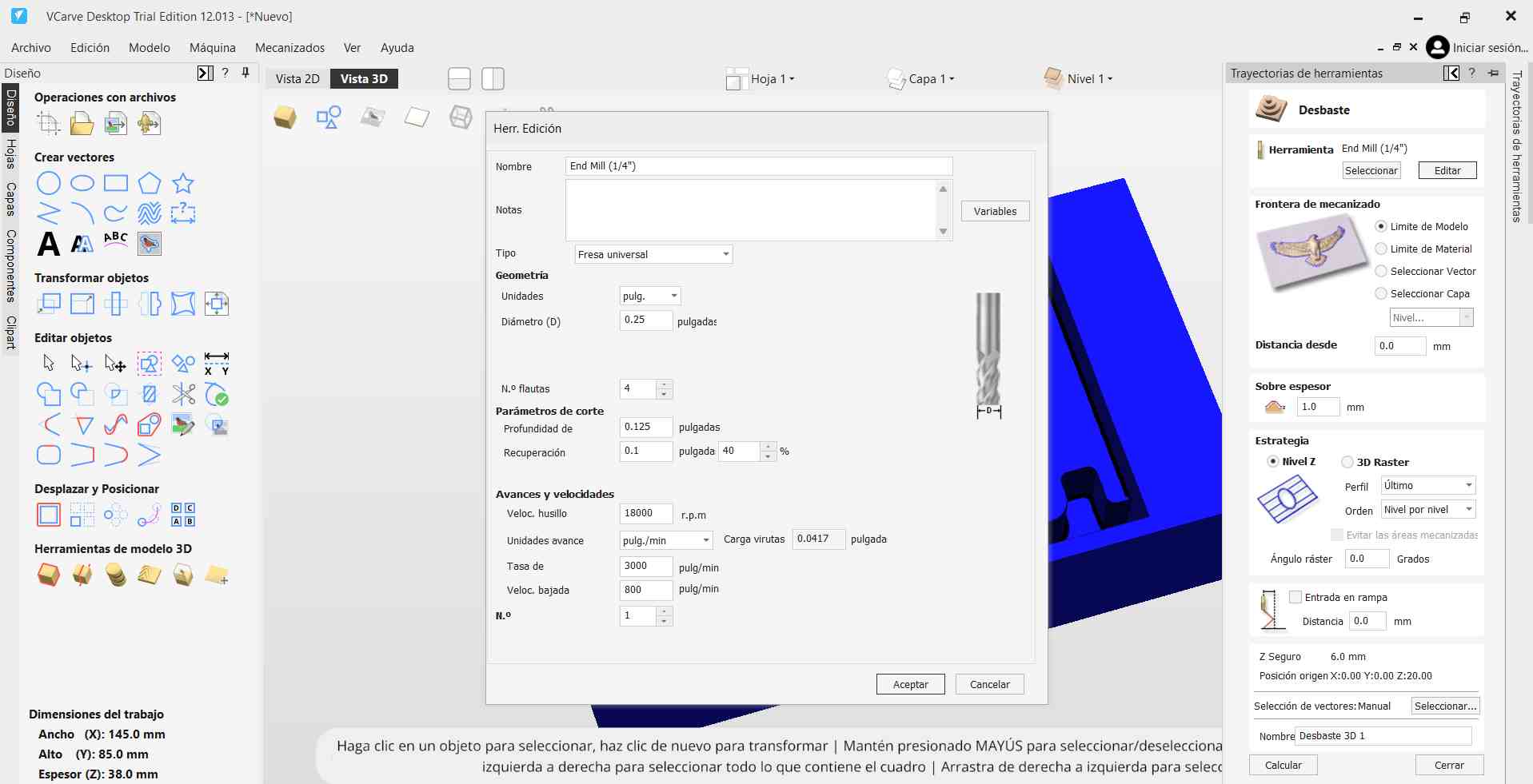Click the wave pattern vector tool
The height and width of the screenshot is (784, 1533).
pyautogui.click(x=150, y=213)
